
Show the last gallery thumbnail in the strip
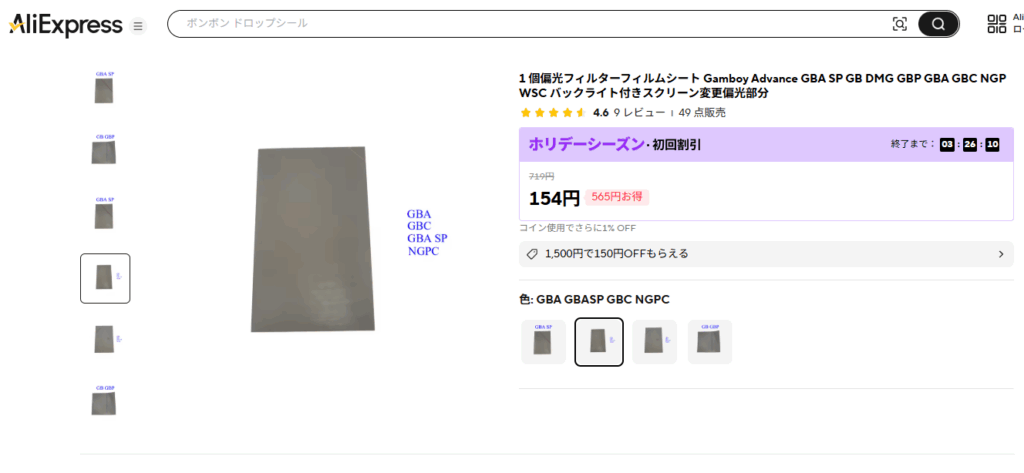[104, 400]
